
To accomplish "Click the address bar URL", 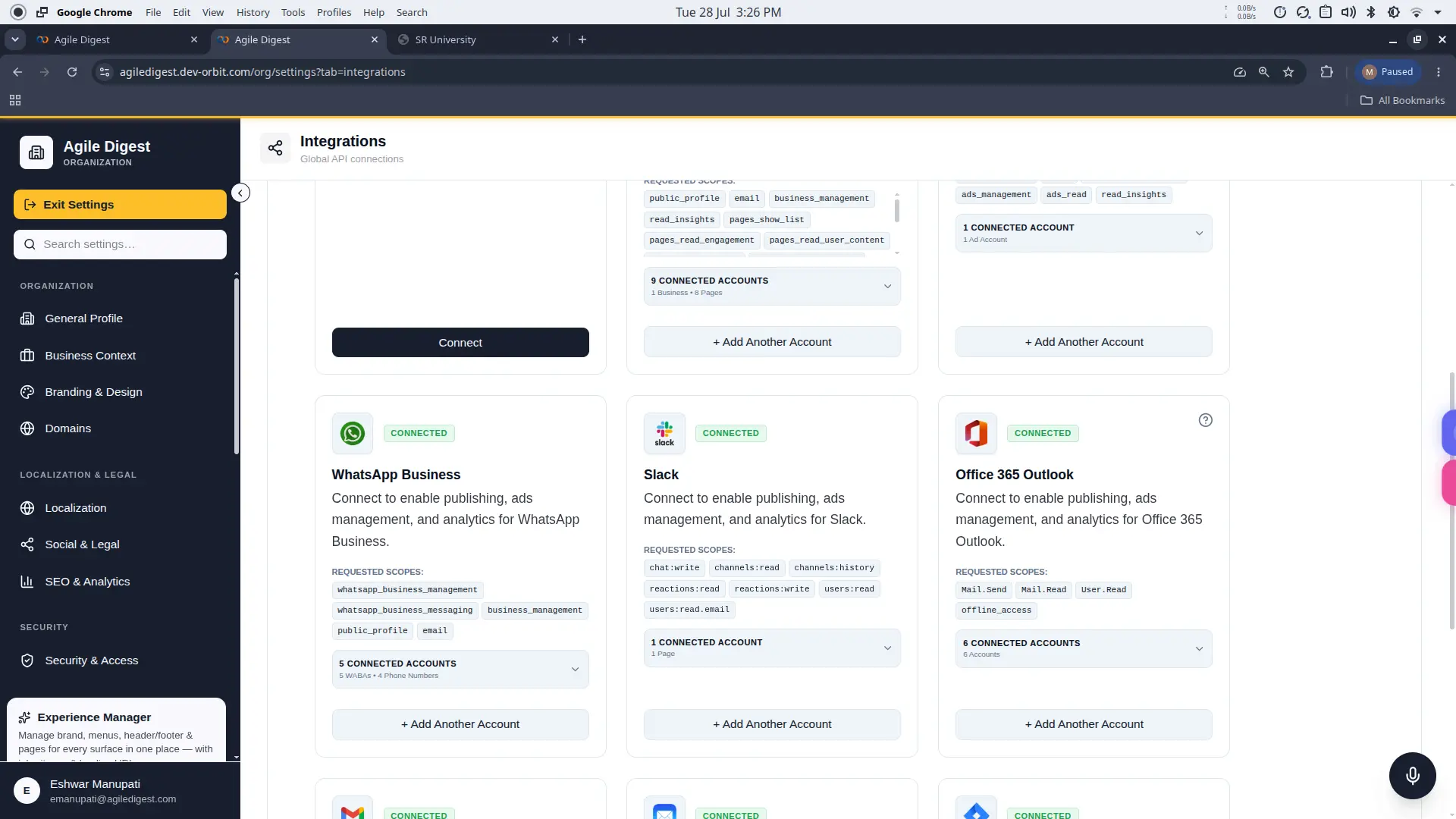I will click(x=262, y=72).
